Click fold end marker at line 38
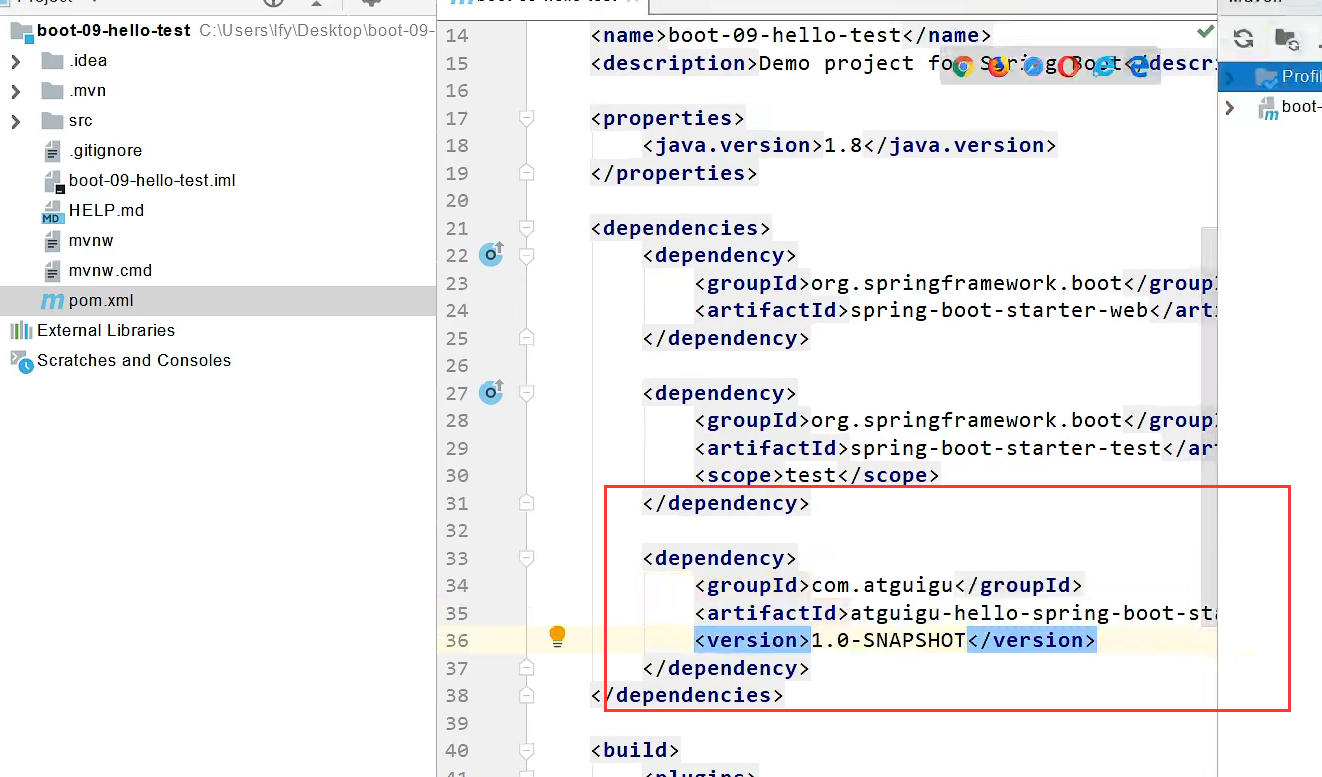Image resolution: width=1322 pixels, height=777 pixels. pos(527,695)
